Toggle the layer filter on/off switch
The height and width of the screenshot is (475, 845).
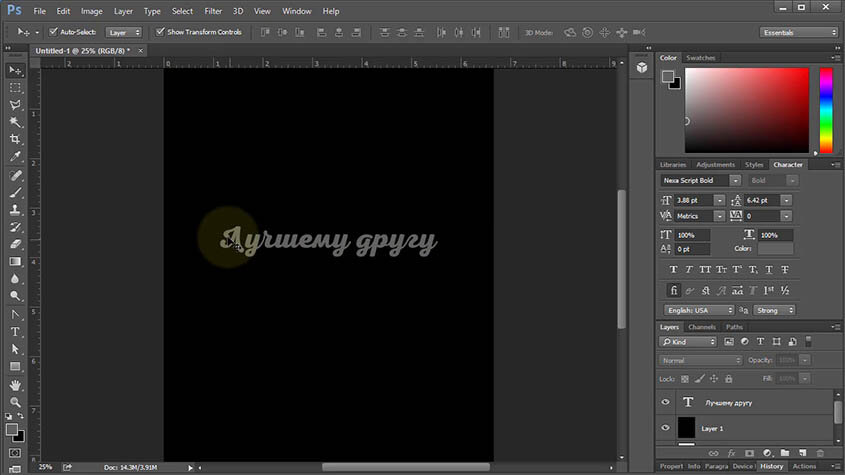pyautogui.click(x=808, y=341)
